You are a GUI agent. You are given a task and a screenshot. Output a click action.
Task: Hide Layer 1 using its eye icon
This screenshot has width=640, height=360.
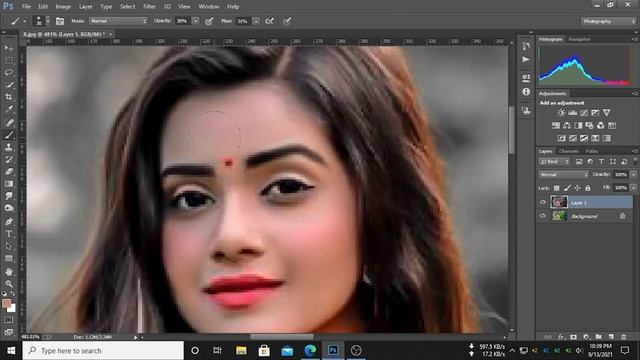(x=542, y=202)
